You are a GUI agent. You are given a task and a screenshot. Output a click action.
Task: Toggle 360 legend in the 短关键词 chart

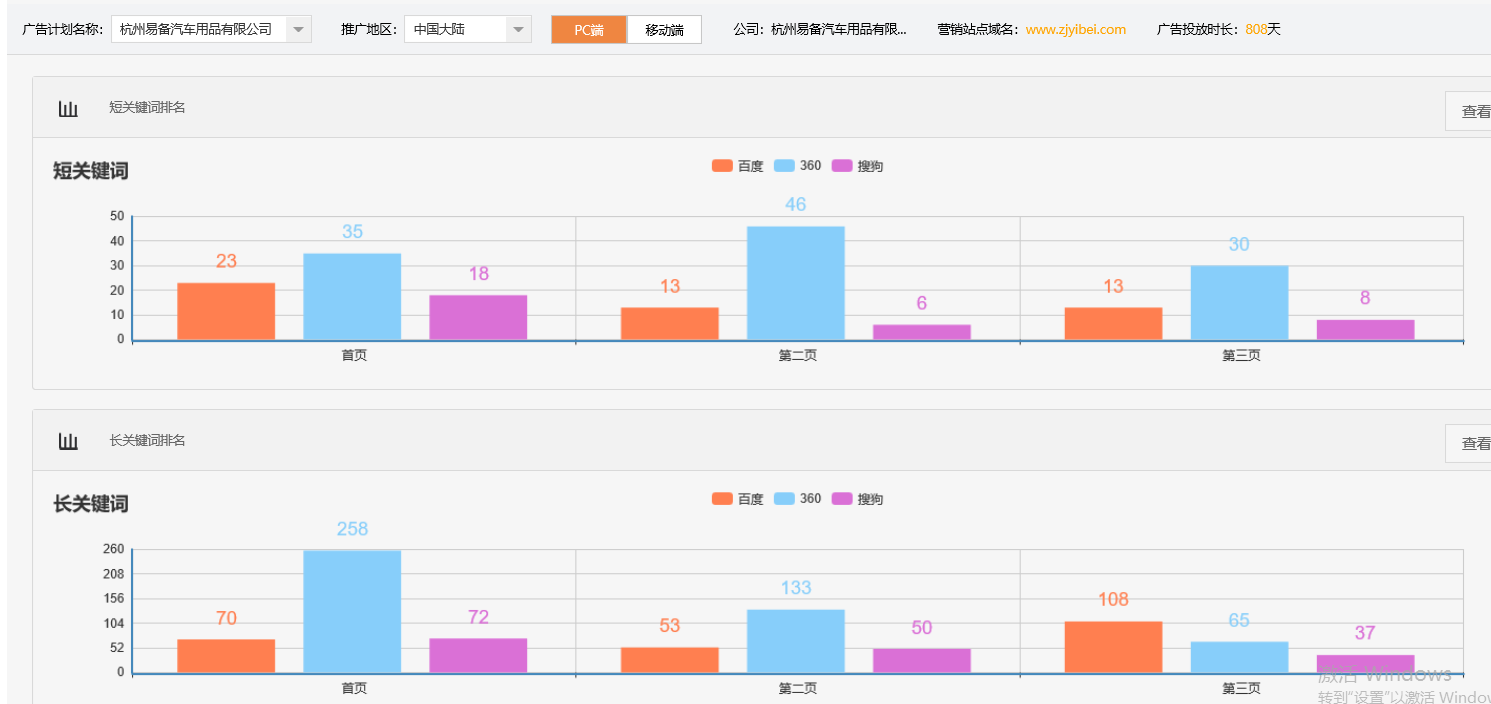click(797, 166)
